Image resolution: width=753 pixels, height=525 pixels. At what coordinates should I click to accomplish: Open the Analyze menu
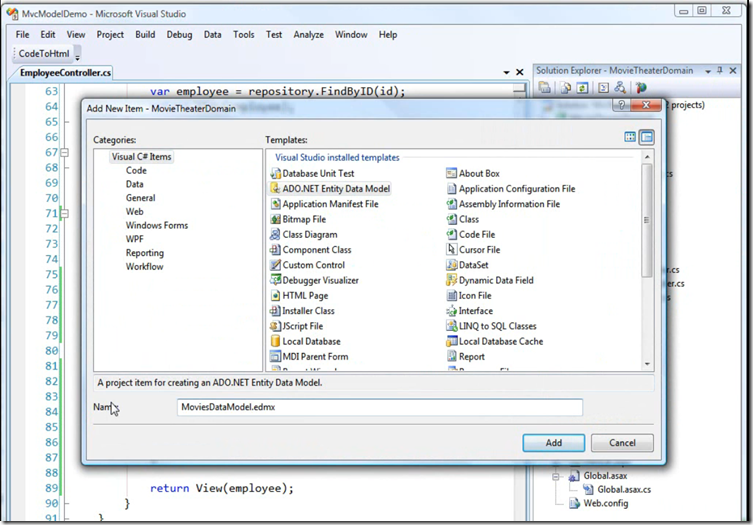[308, 35]
